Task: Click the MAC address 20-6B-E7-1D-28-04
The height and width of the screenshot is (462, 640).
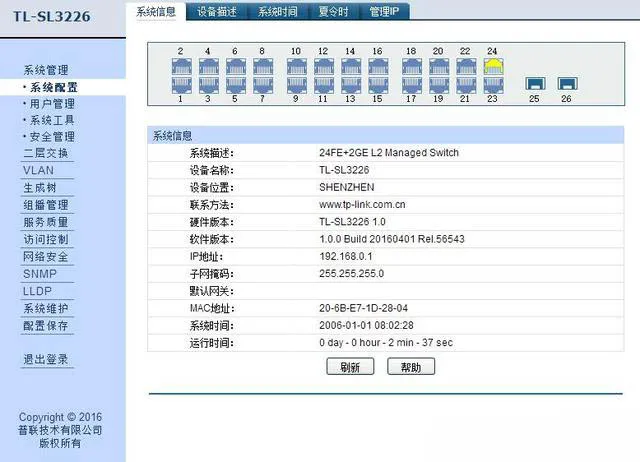Action: pyautogui.click(x=363, y=308)
